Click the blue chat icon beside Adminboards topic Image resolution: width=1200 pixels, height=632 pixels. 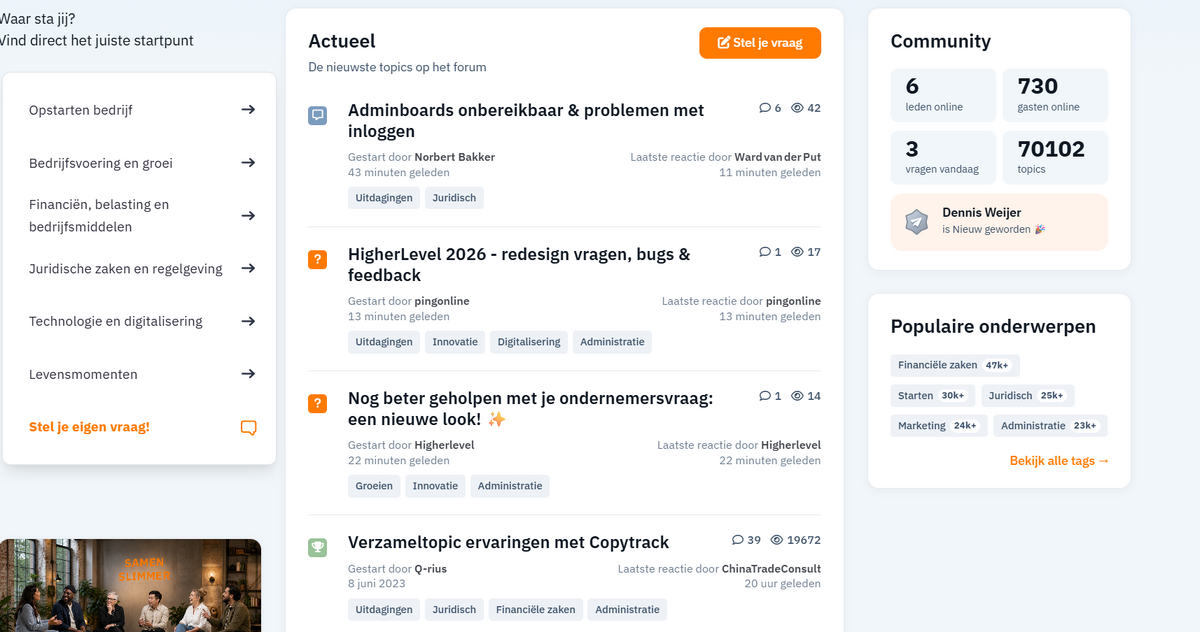(x=317, y=115)
